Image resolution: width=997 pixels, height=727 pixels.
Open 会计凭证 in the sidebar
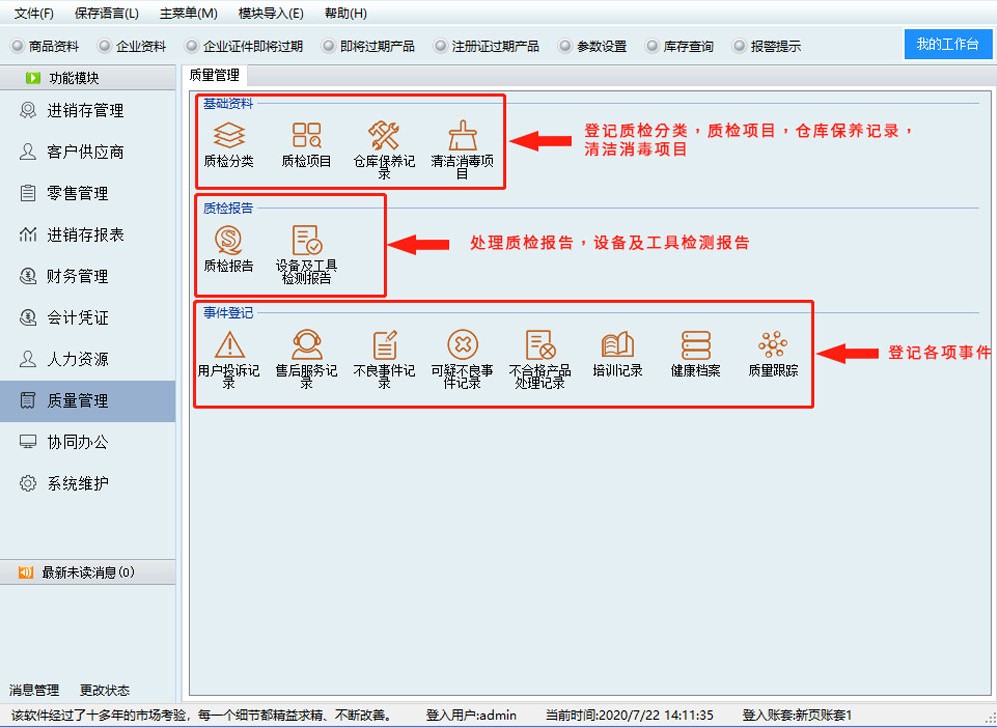(88, 317)
